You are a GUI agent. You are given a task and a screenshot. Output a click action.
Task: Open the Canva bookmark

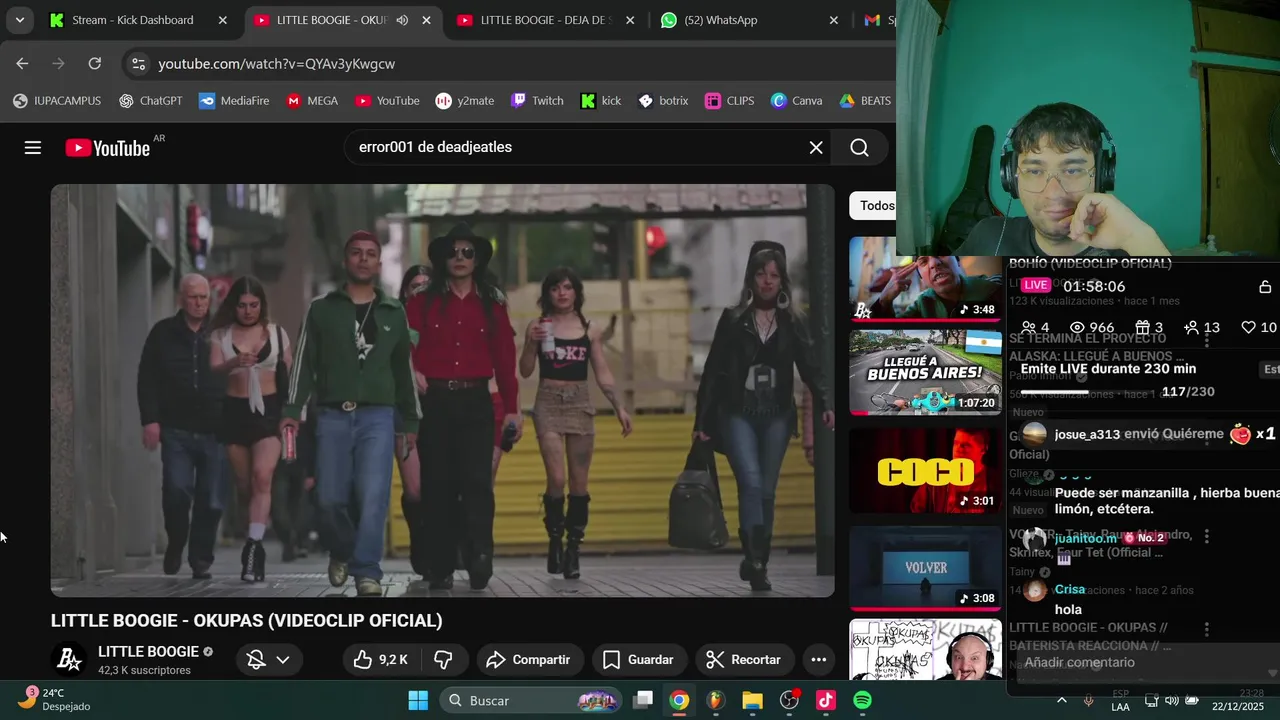click(797, 100)
